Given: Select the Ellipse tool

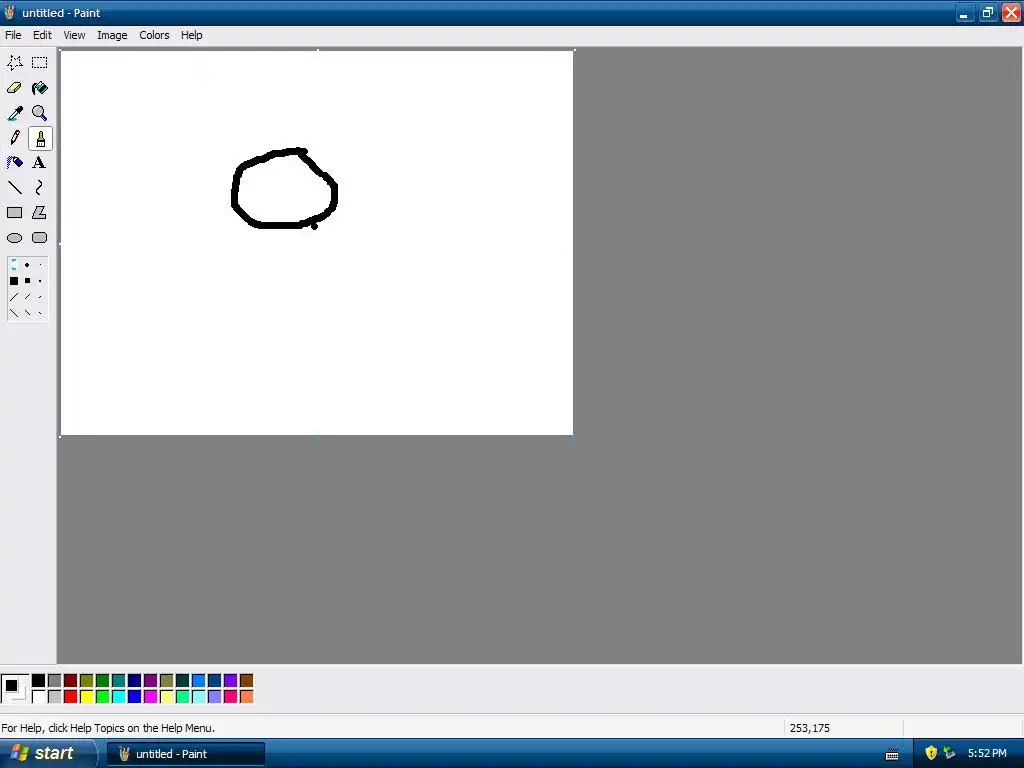Looking at the screenshot, I should click(x=14, y=238).
